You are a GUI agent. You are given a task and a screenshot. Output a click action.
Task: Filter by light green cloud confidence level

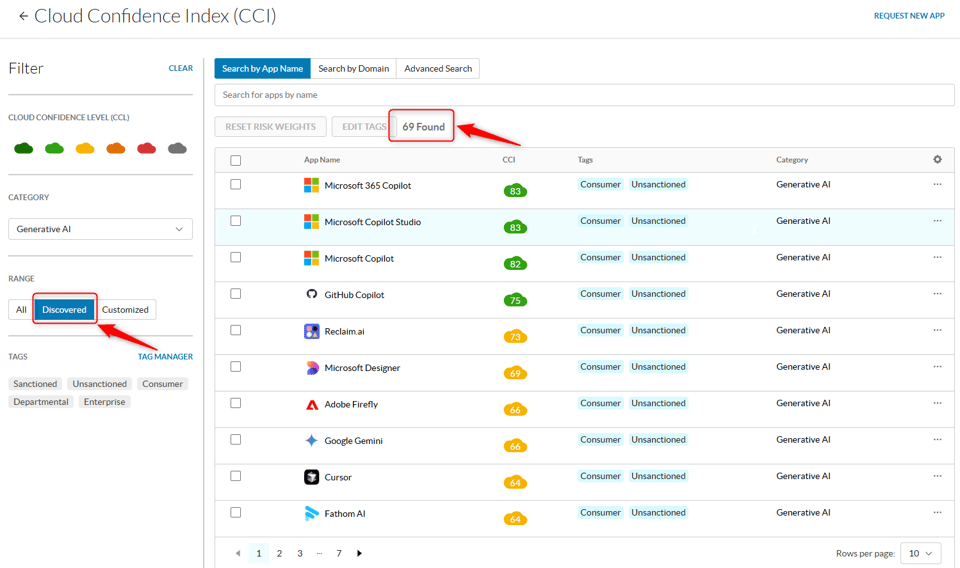click(x=54, y=148)
